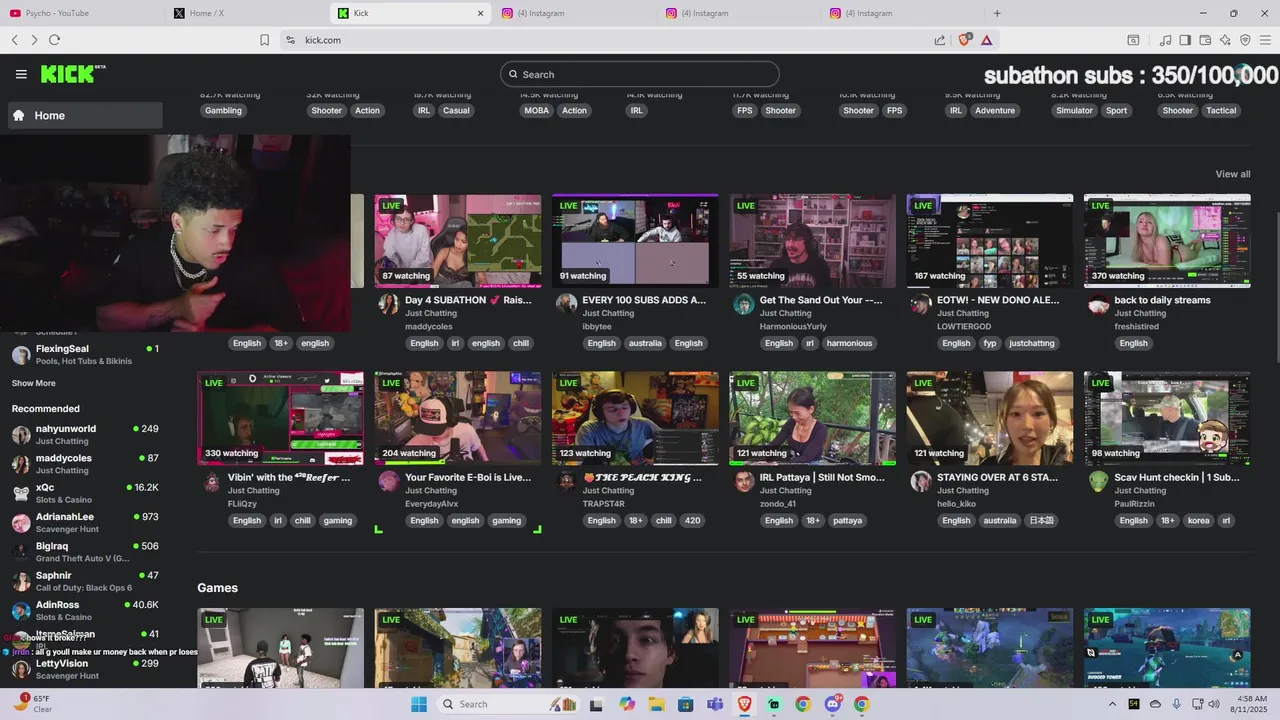The height and width of the screenshot is (720, 1280).
Task: Switch to the Psycho - YouTube tab
Action: [82, 13]
